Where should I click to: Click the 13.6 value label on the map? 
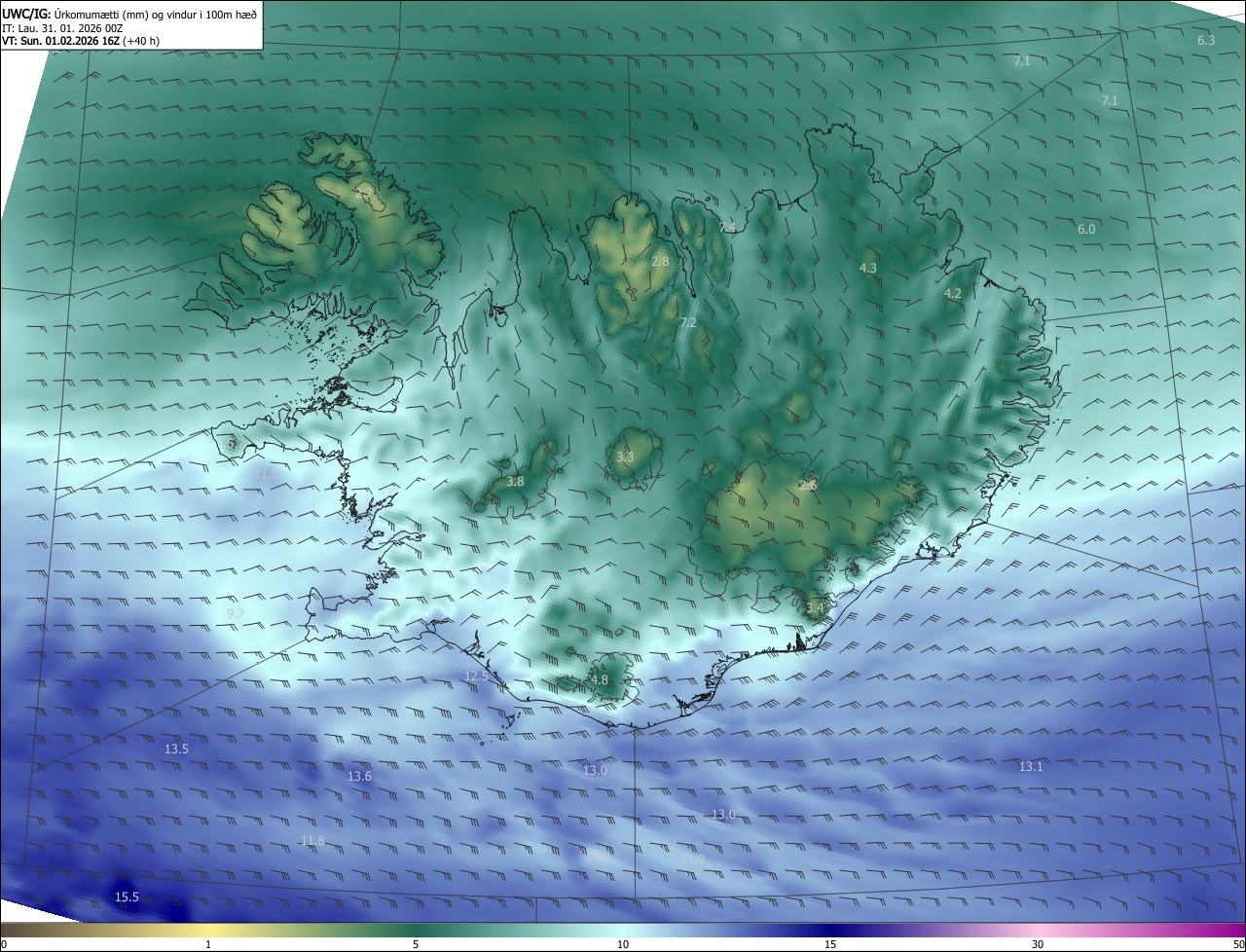pos(360,777)
